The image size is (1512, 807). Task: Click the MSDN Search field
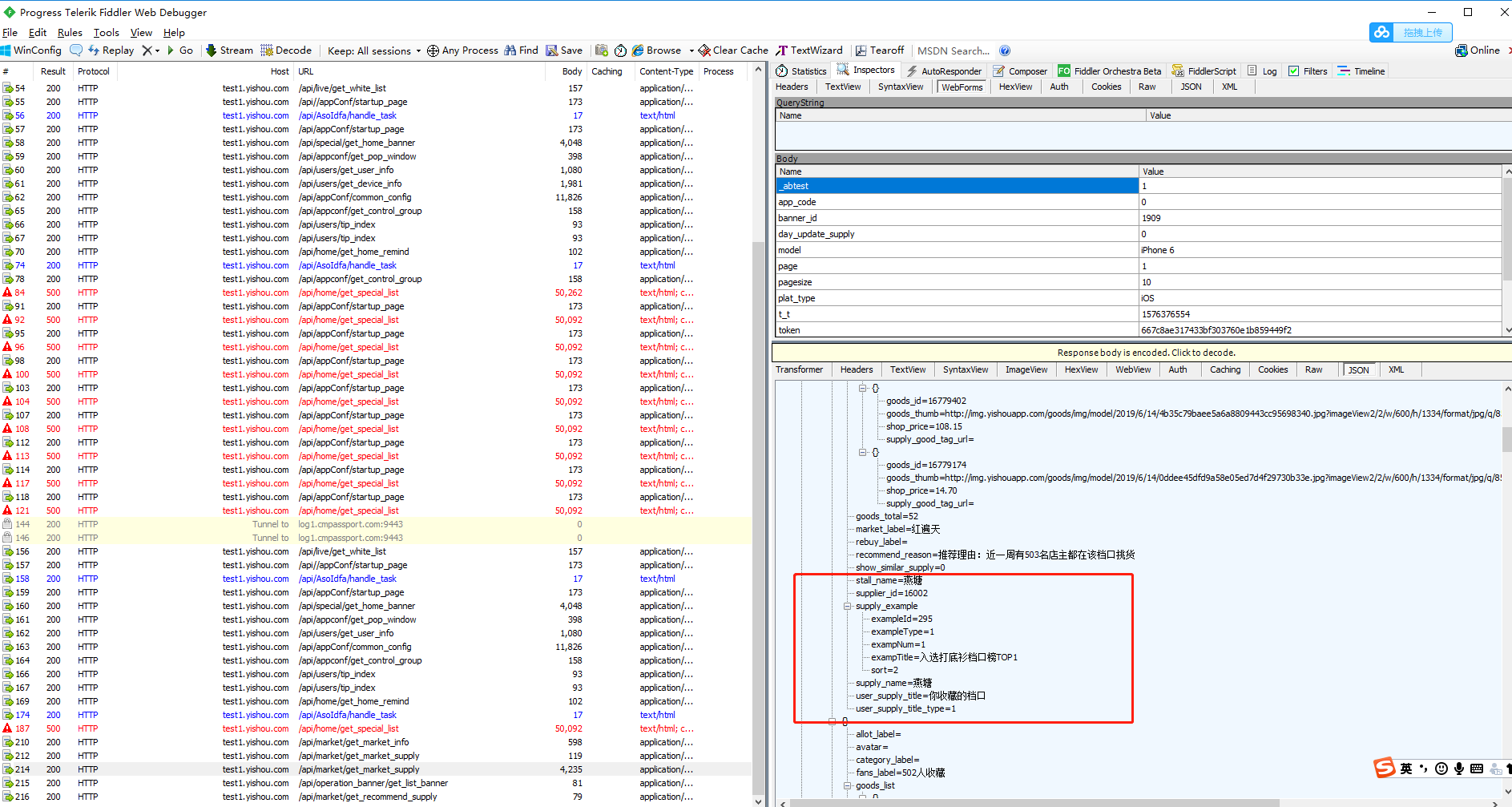point(954,50)
